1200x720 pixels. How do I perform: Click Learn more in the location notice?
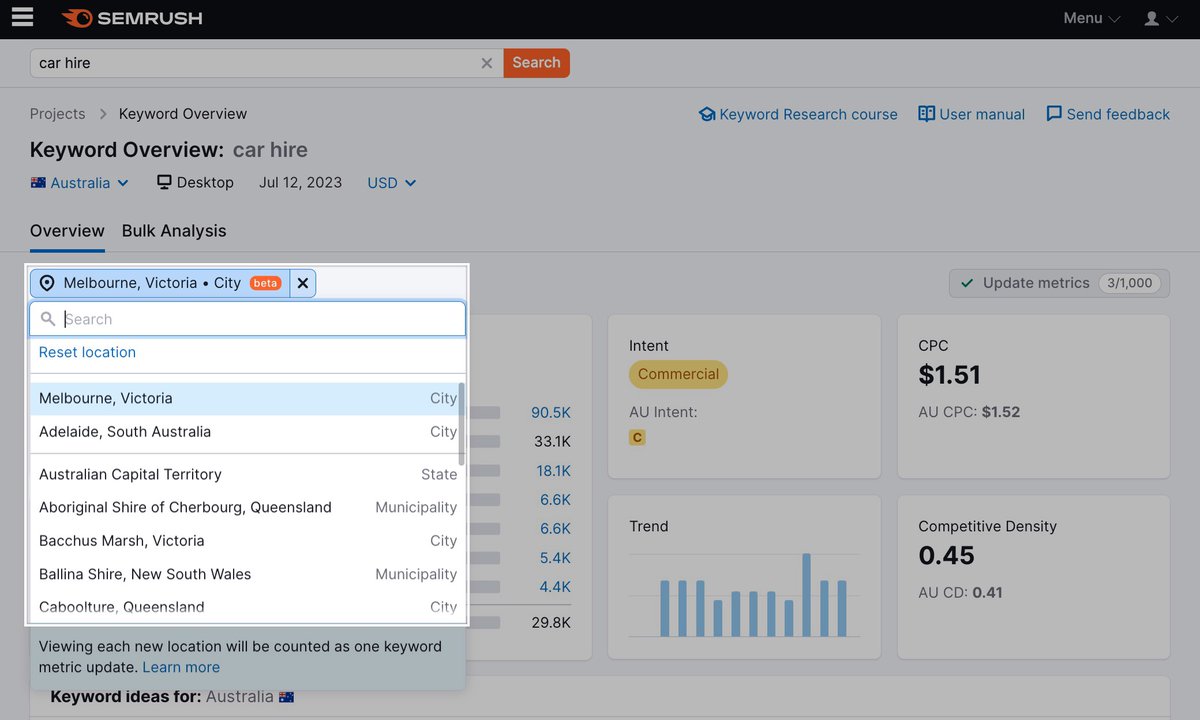(181, 667)
